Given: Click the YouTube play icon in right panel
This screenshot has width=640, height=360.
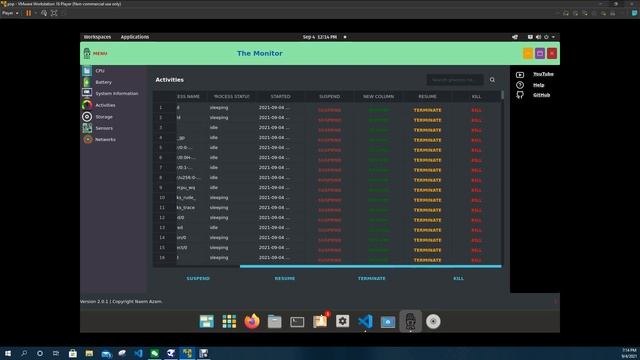Looking at the screenshot, I should point(520,75).
